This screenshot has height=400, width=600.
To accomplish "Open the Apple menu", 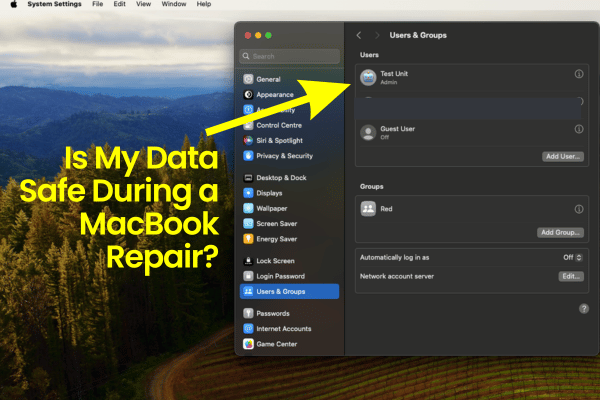I will tap(14, 4).
